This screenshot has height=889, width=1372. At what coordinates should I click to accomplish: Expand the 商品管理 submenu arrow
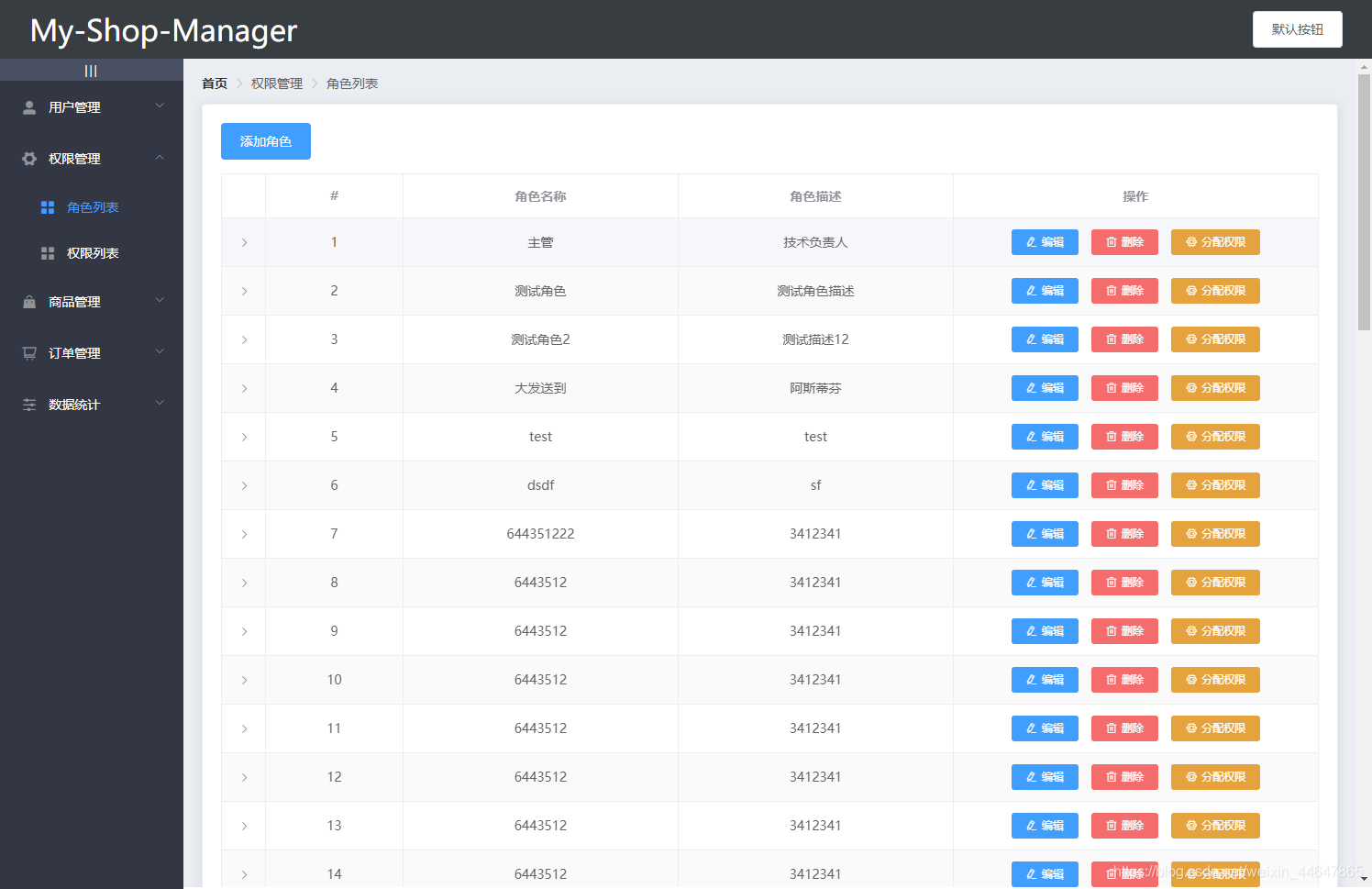pyautogui.click(x=160, y=301)
